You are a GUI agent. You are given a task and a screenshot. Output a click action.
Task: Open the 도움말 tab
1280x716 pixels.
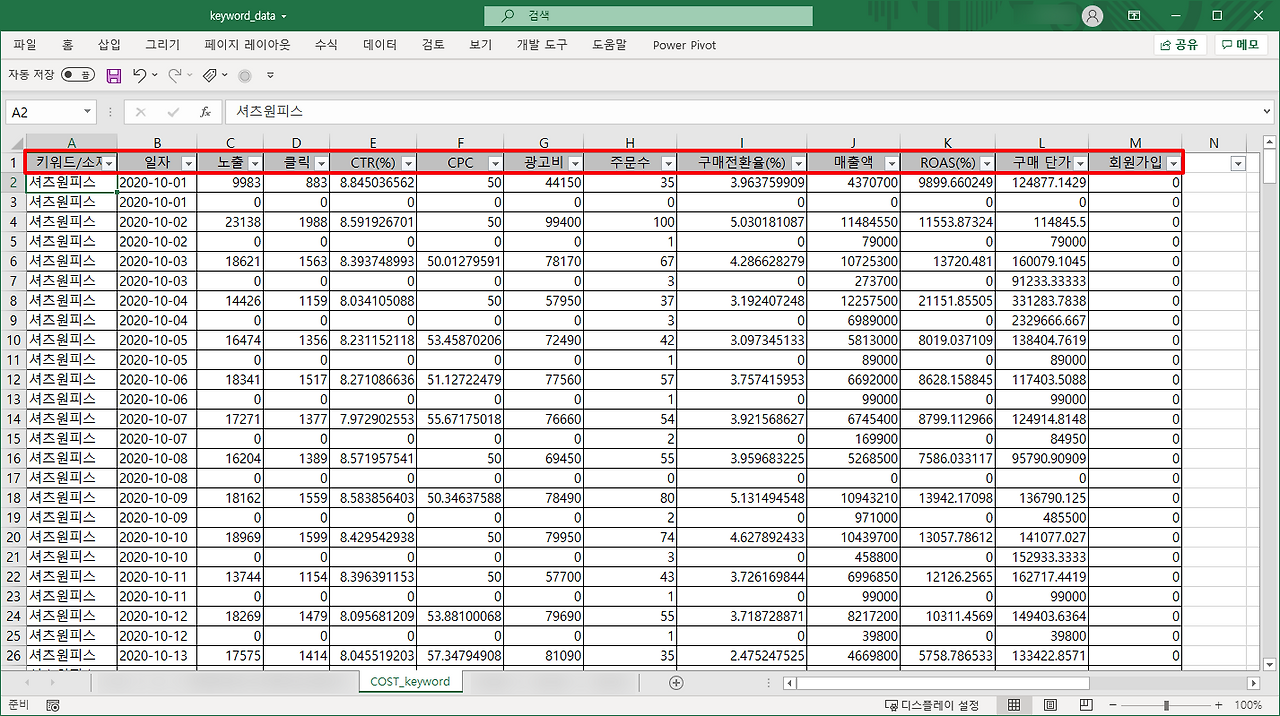(609, 45)
